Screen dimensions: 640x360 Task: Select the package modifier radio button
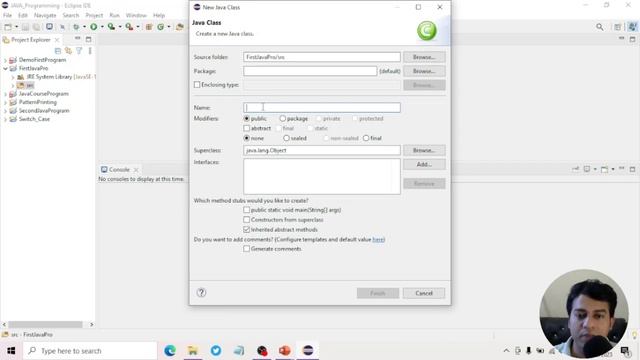[x=282, y=119]
